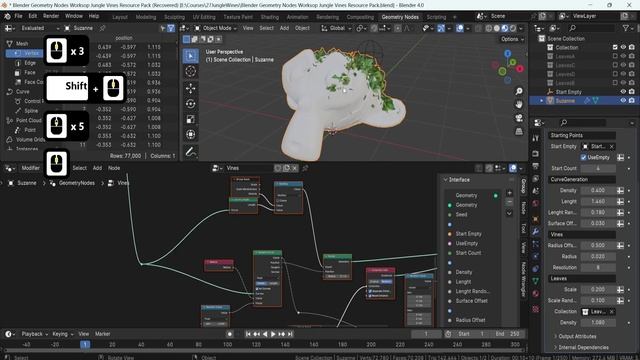
Task: Open the Object Mode dropdown
Action: point(216,28)
